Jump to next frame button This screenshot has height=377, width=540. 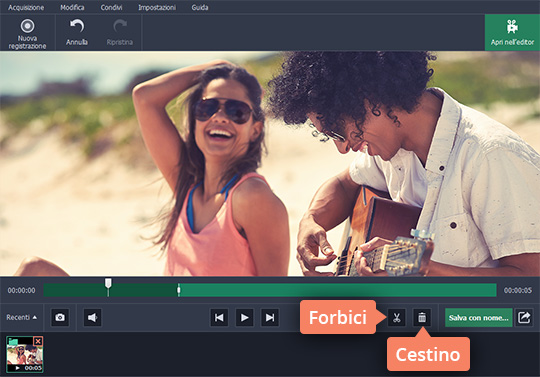tap(270, 317)
